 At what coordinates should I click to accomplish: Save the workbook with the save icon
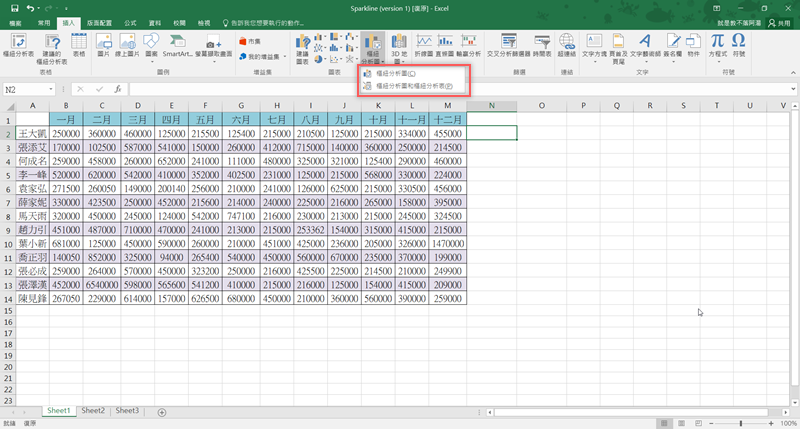14,7
